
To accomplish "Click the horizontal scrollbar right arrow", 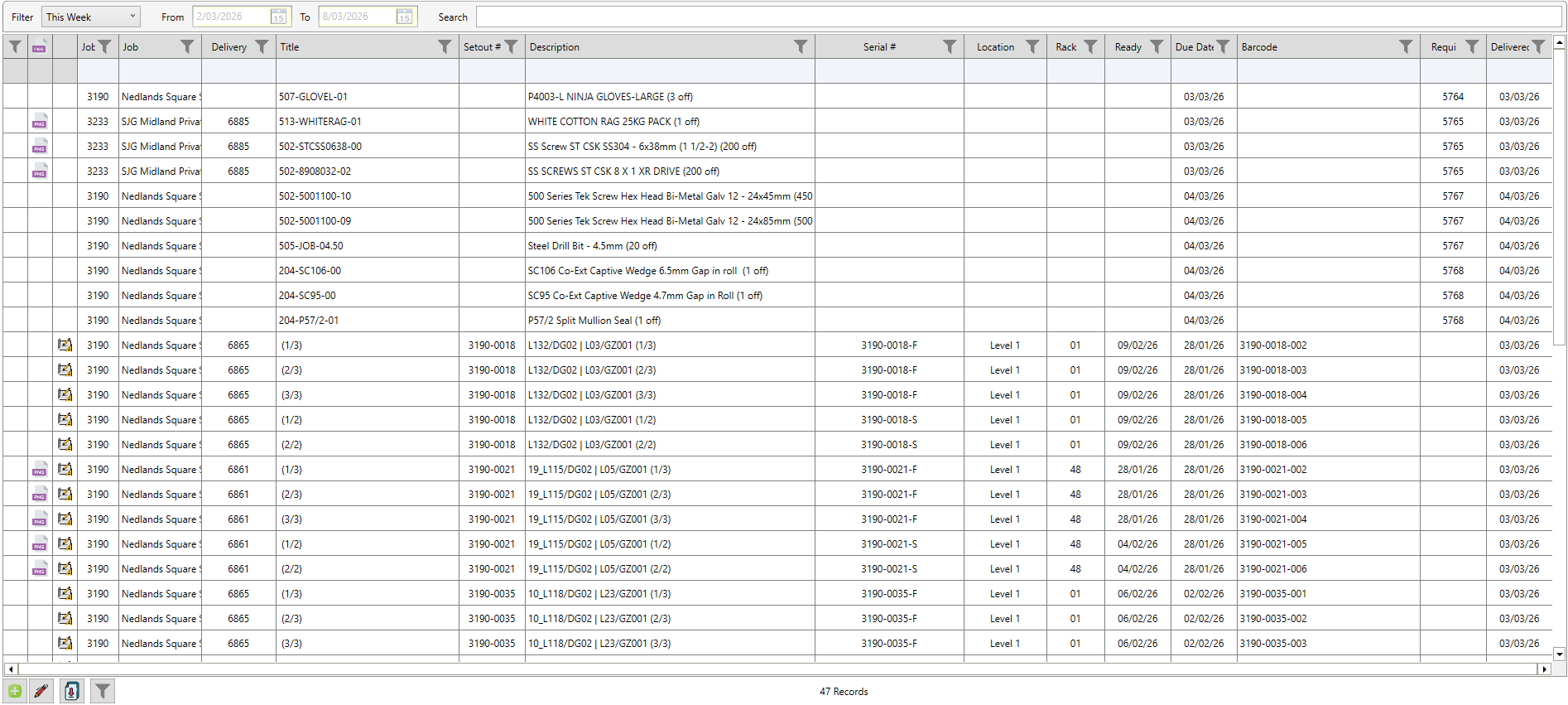I will (x=1544, y=669).
